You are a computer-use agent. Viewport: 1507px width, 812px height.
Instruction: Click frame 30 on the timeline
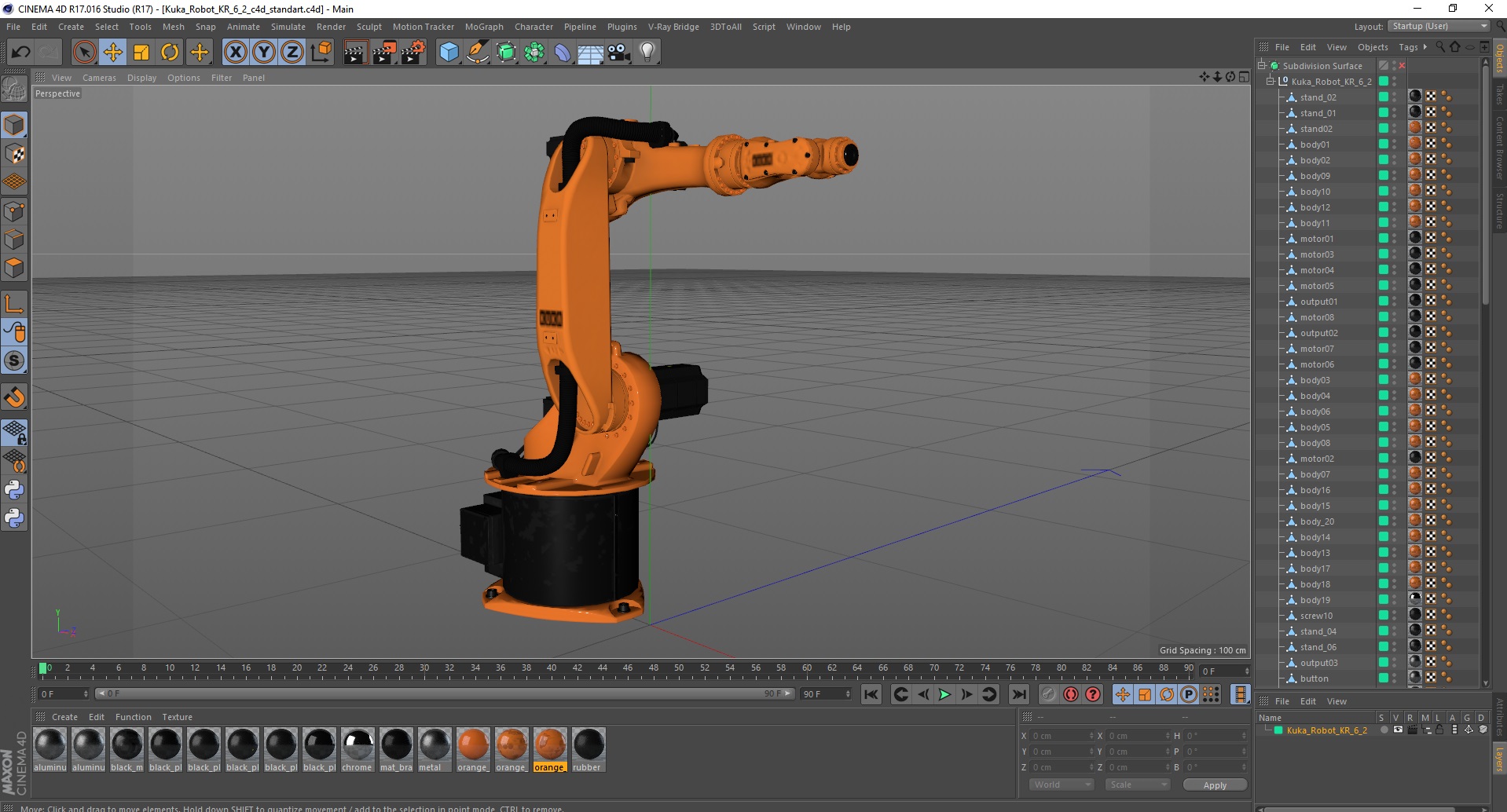pyautogui.click(x=424, y=669)
